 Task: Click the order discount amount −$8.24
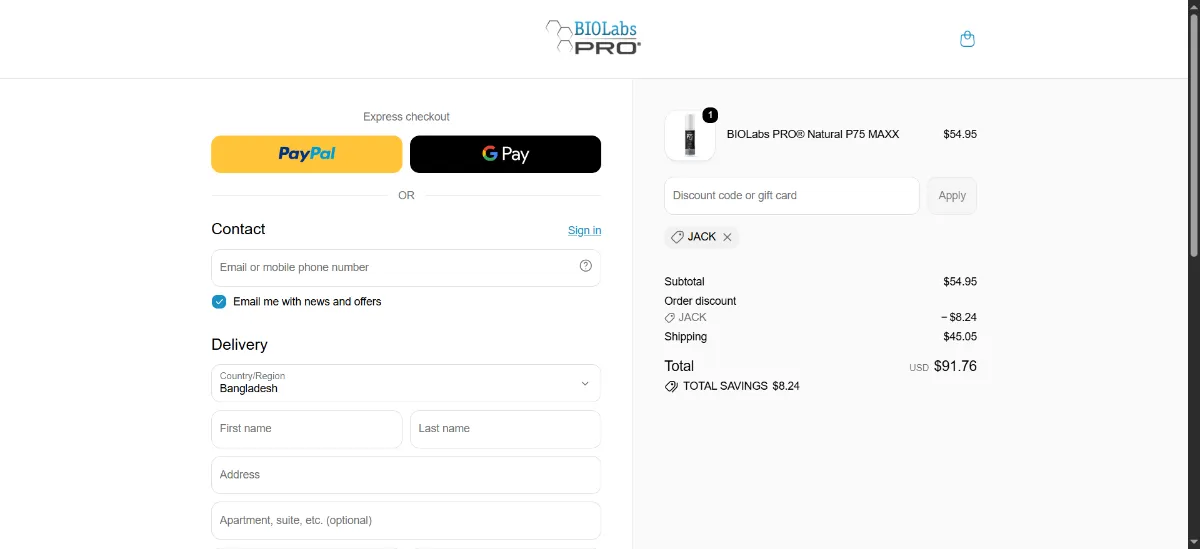pos(958,318)
